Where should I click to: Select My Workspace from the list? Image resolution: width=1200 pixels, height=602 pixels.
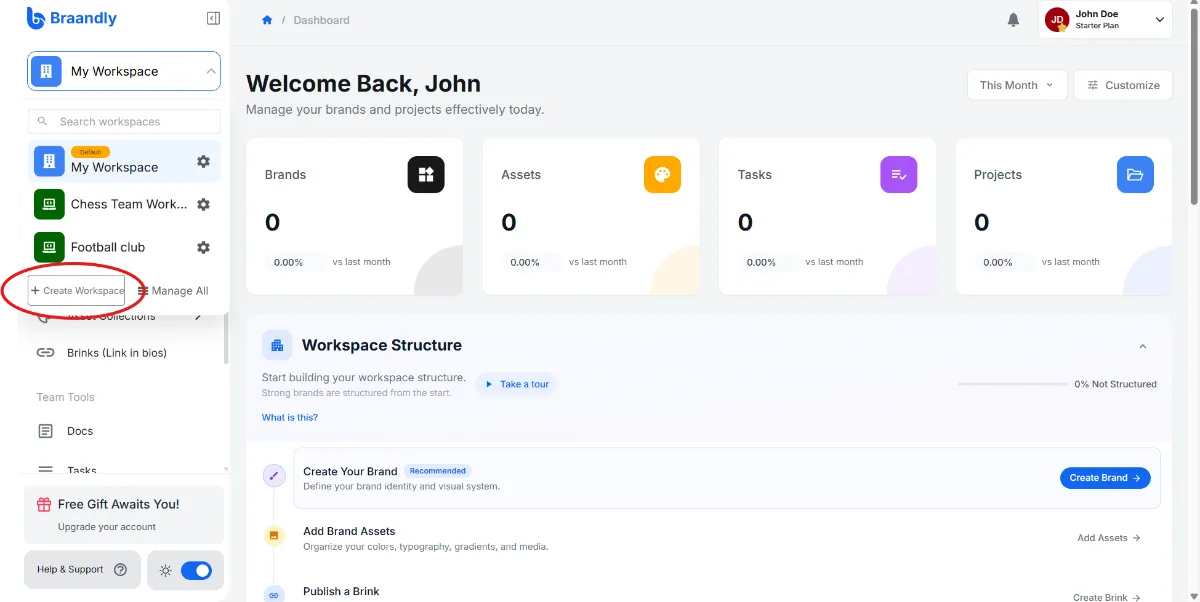(x=124, y=161)
